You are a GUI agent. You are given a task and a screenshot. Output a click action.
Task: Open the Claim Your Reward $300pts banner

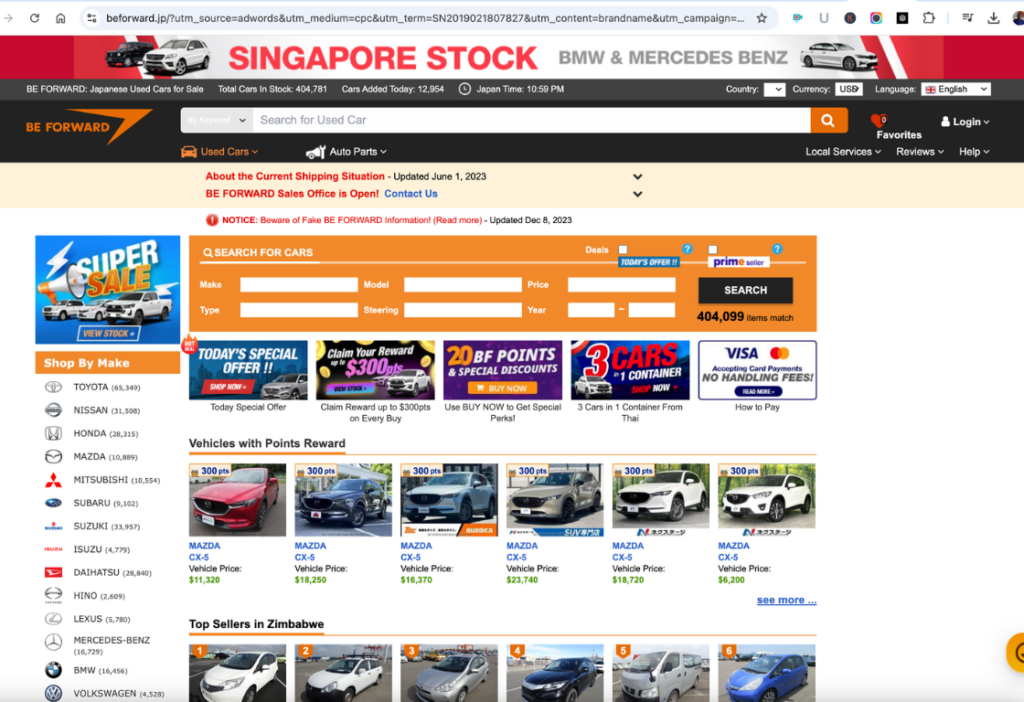(x=376, y=370)
